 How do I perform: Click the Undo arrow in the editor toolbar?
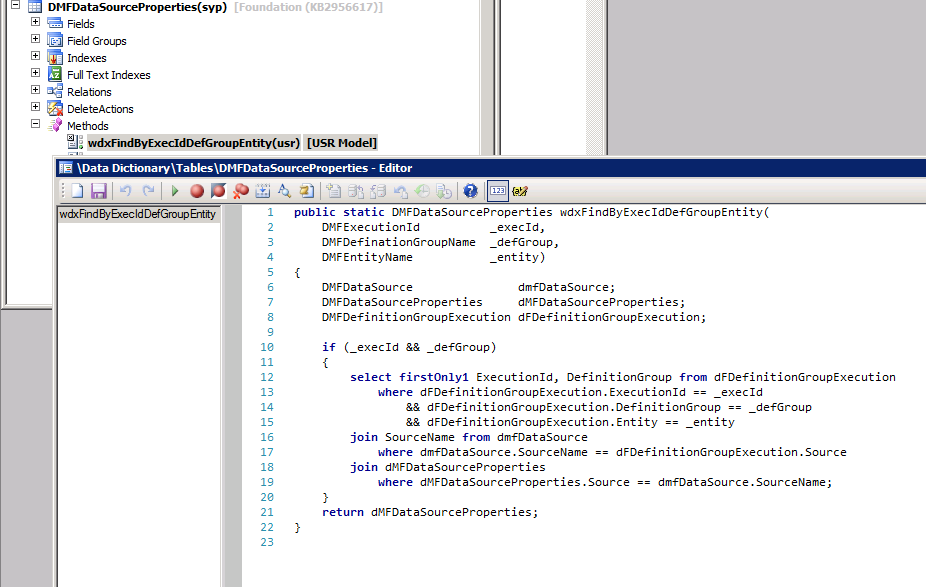(x=126, y=191)
